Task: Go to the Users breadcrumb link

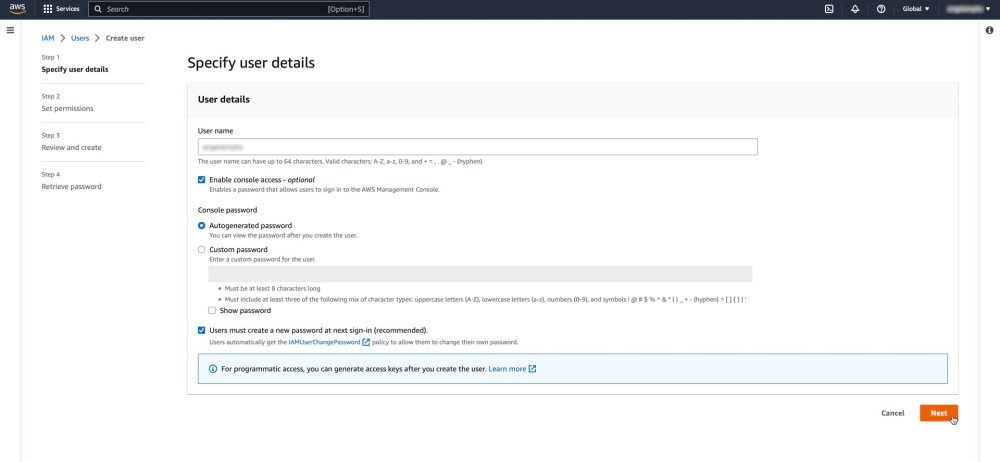Action: [x=80, y=38]
